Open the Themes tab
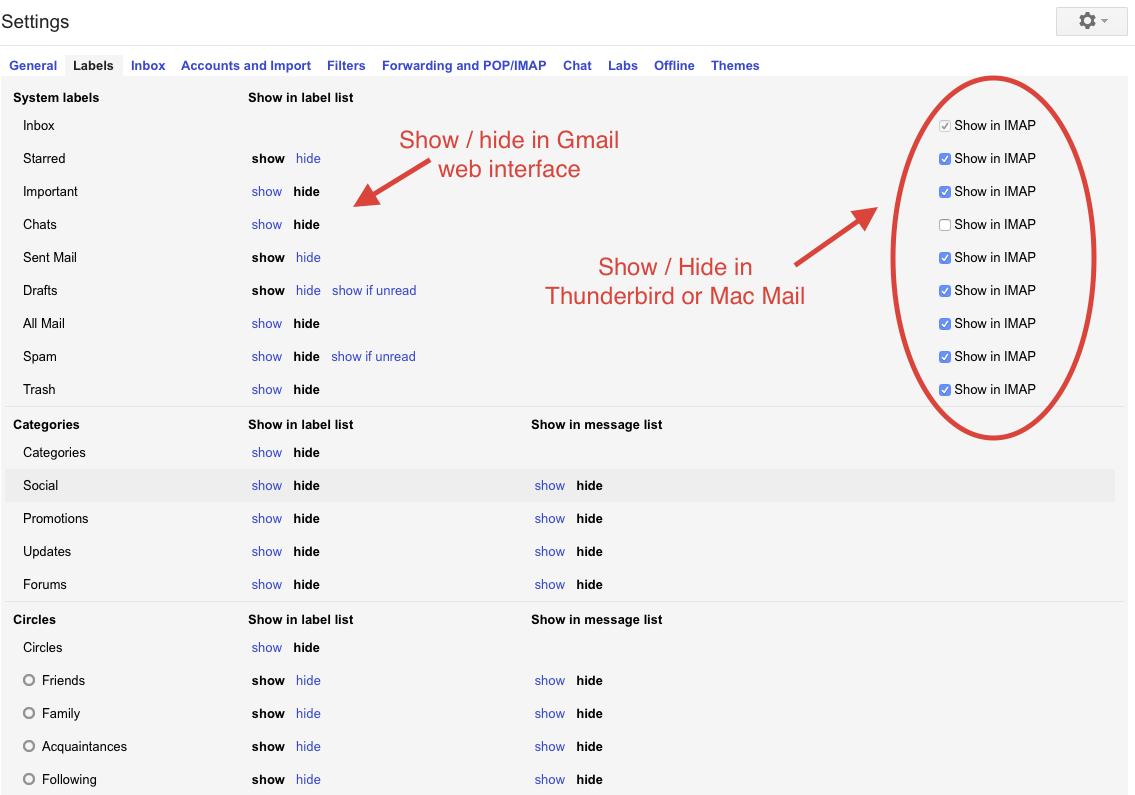 pyautogui.click(x=735, y=66)
